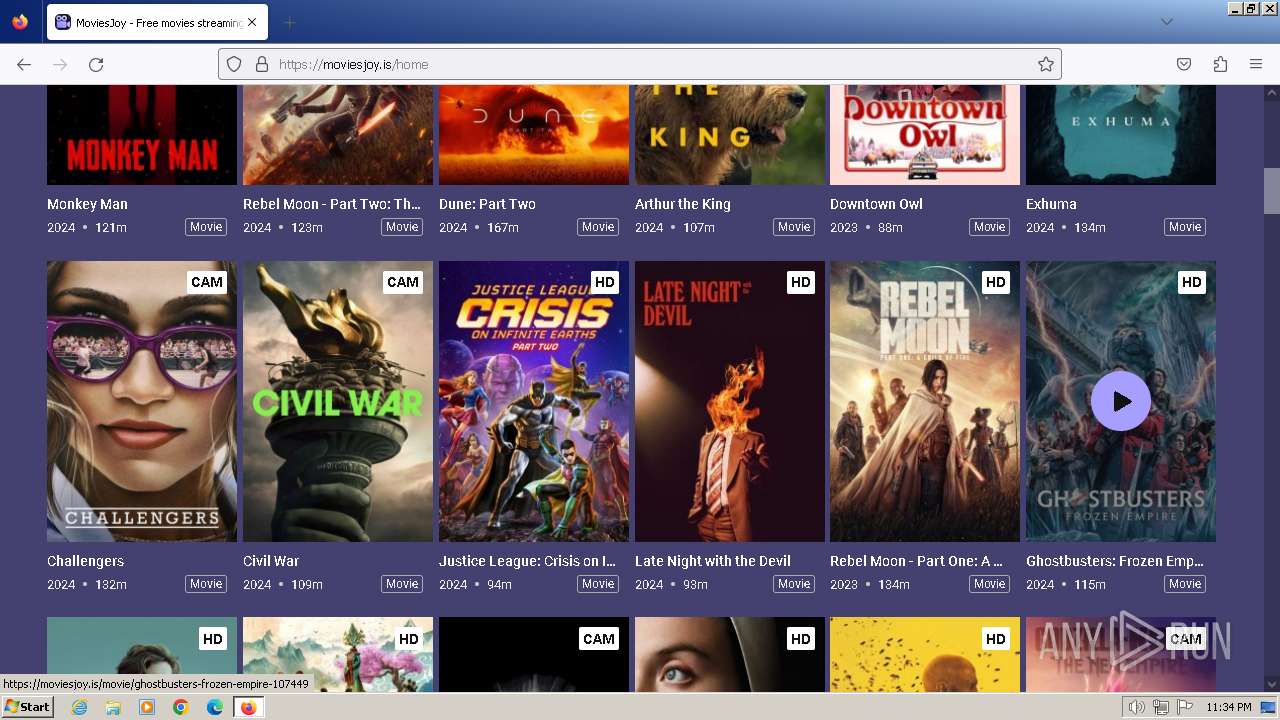
Task: Open the Downtown Owl poster
Action: pyautogui.click(x=925, y=135)
